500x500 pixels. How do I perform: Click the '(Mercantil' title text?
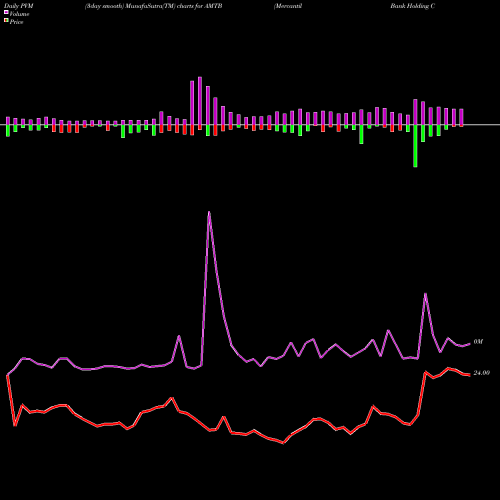[x=288, y=6]
